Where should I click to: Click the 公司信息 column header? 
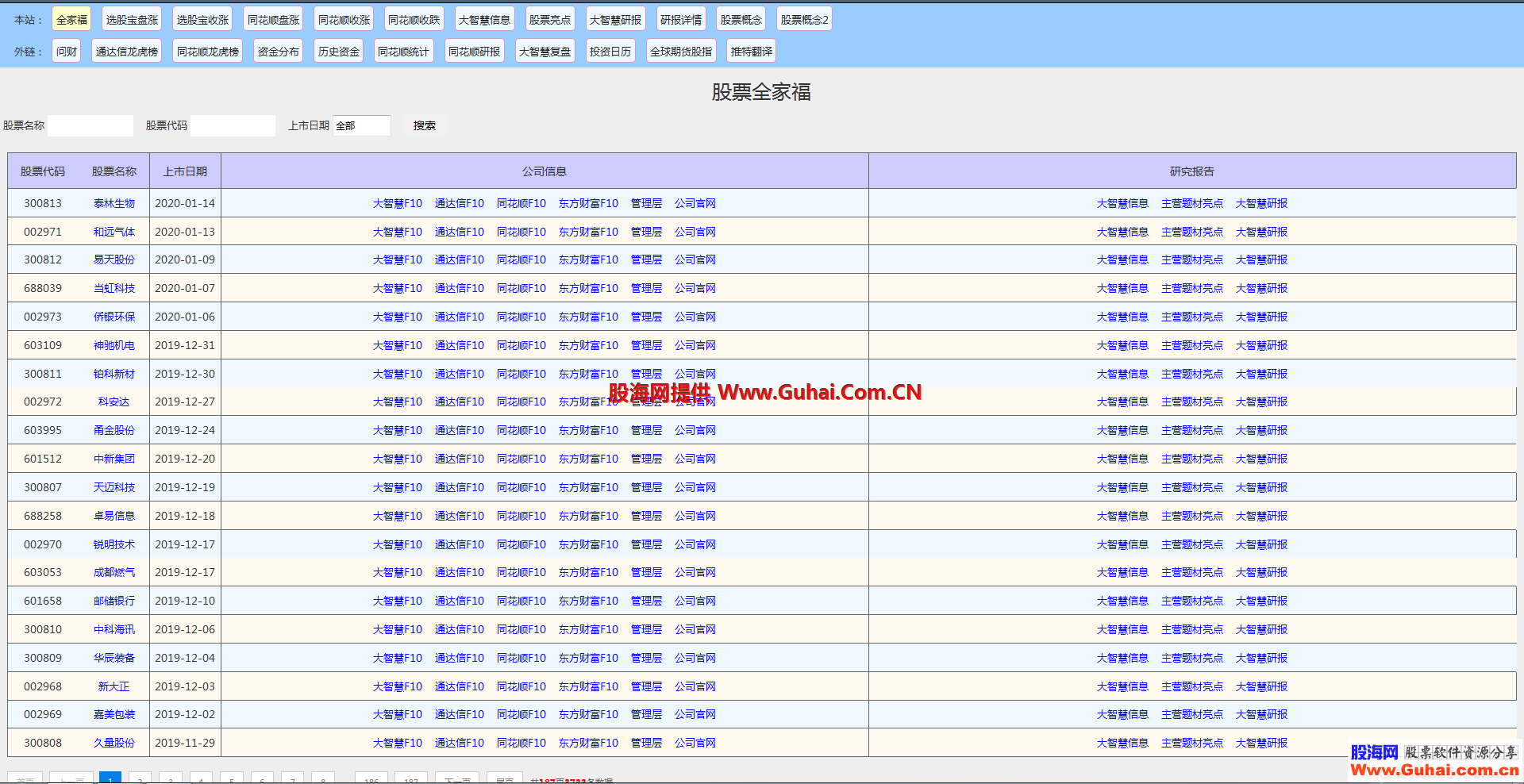click(545, 171)
